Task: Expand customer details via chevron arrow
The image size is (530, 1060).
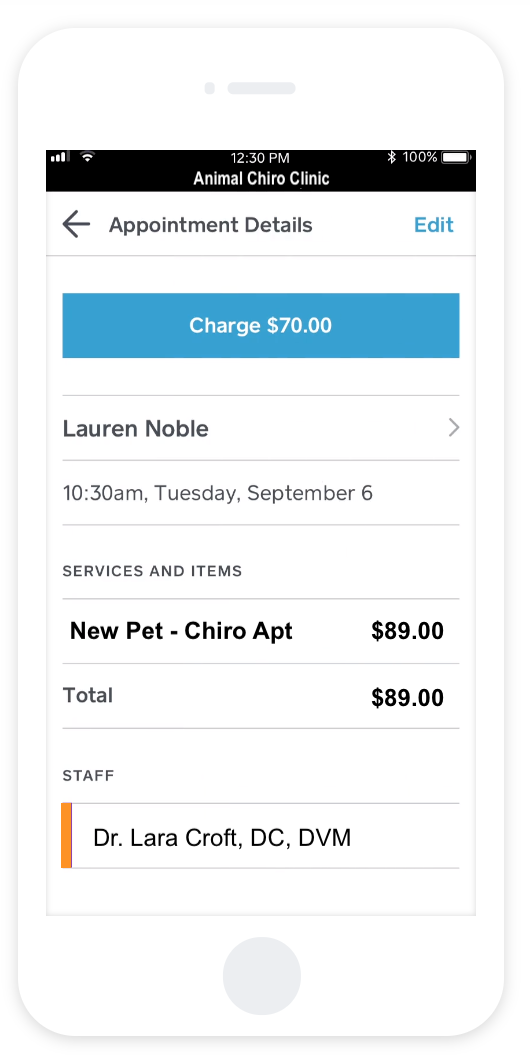Action: [454, 428]
